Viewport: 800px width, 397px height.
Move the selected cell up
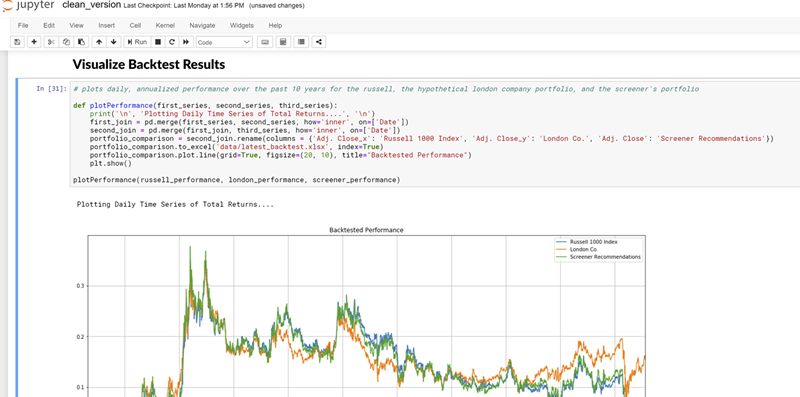(99, 42)
